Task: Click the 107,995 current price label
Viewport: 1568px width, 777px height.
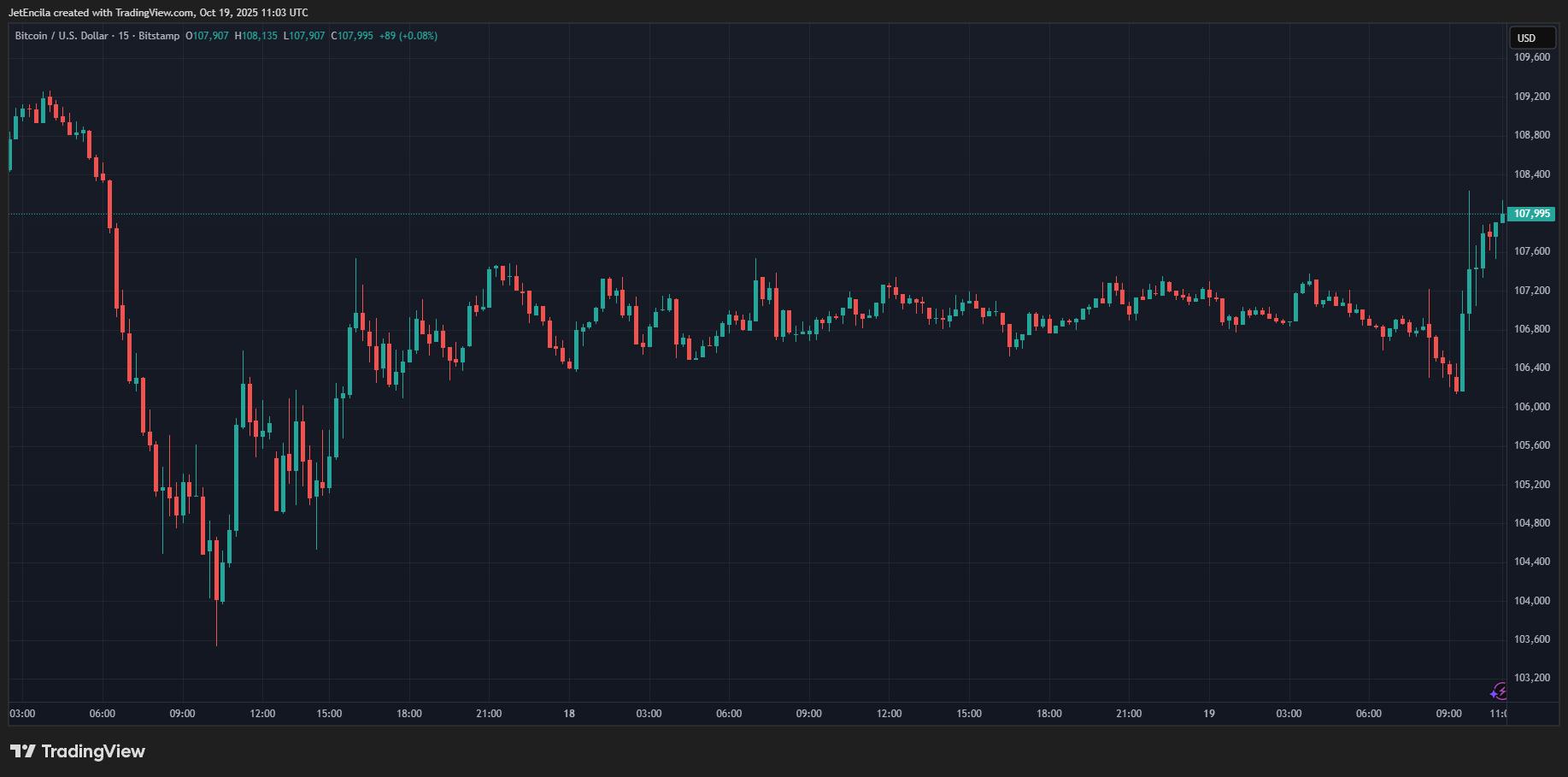Action: tap(1531, 214)
